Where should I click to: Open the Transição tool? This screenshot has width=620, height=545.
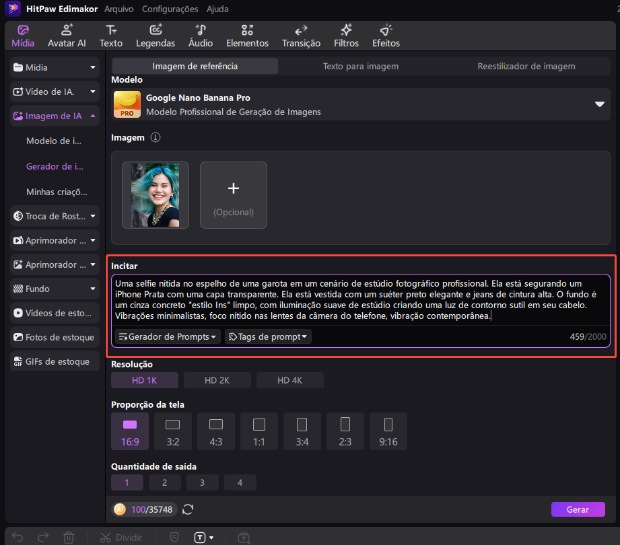pyautogui.click(x=301, y=36)
